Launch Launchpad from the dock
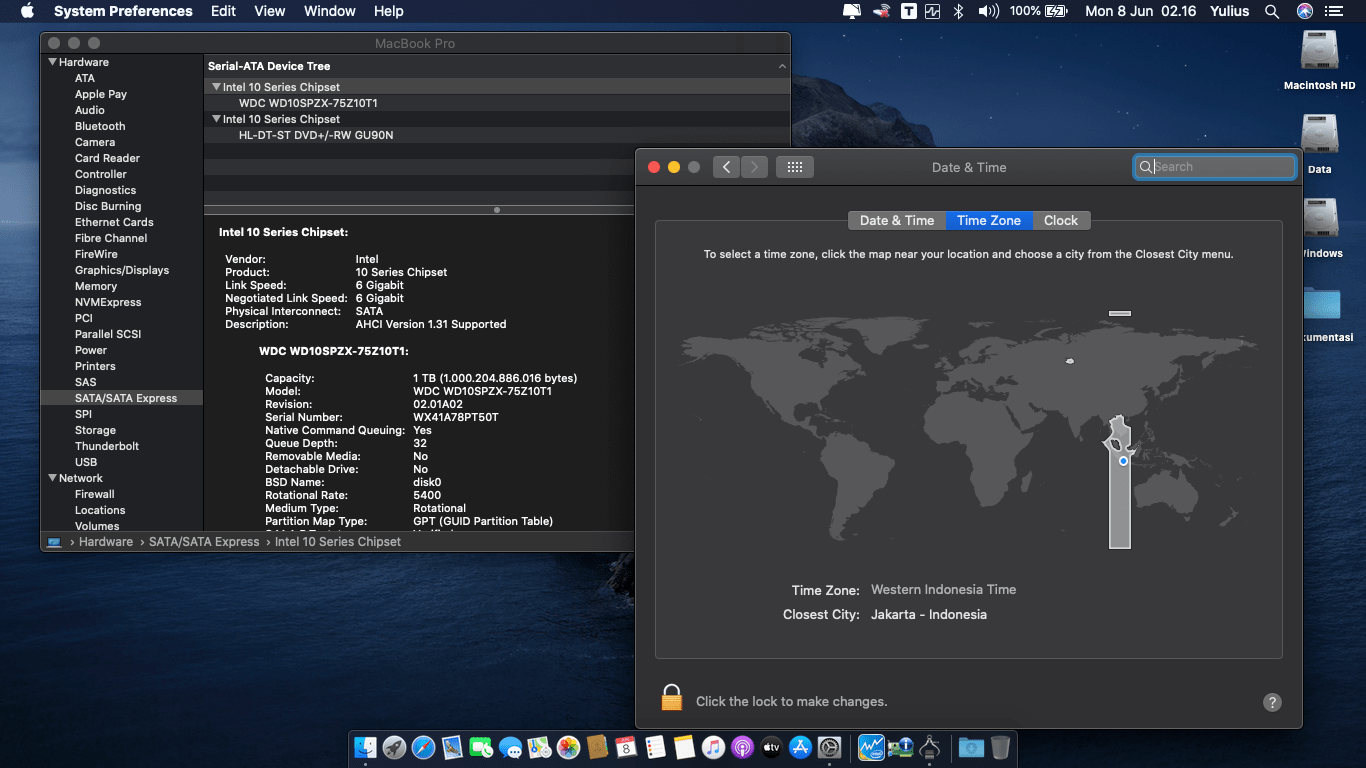The height and width of the screenshot is (768, 1366). click(394, 747)
